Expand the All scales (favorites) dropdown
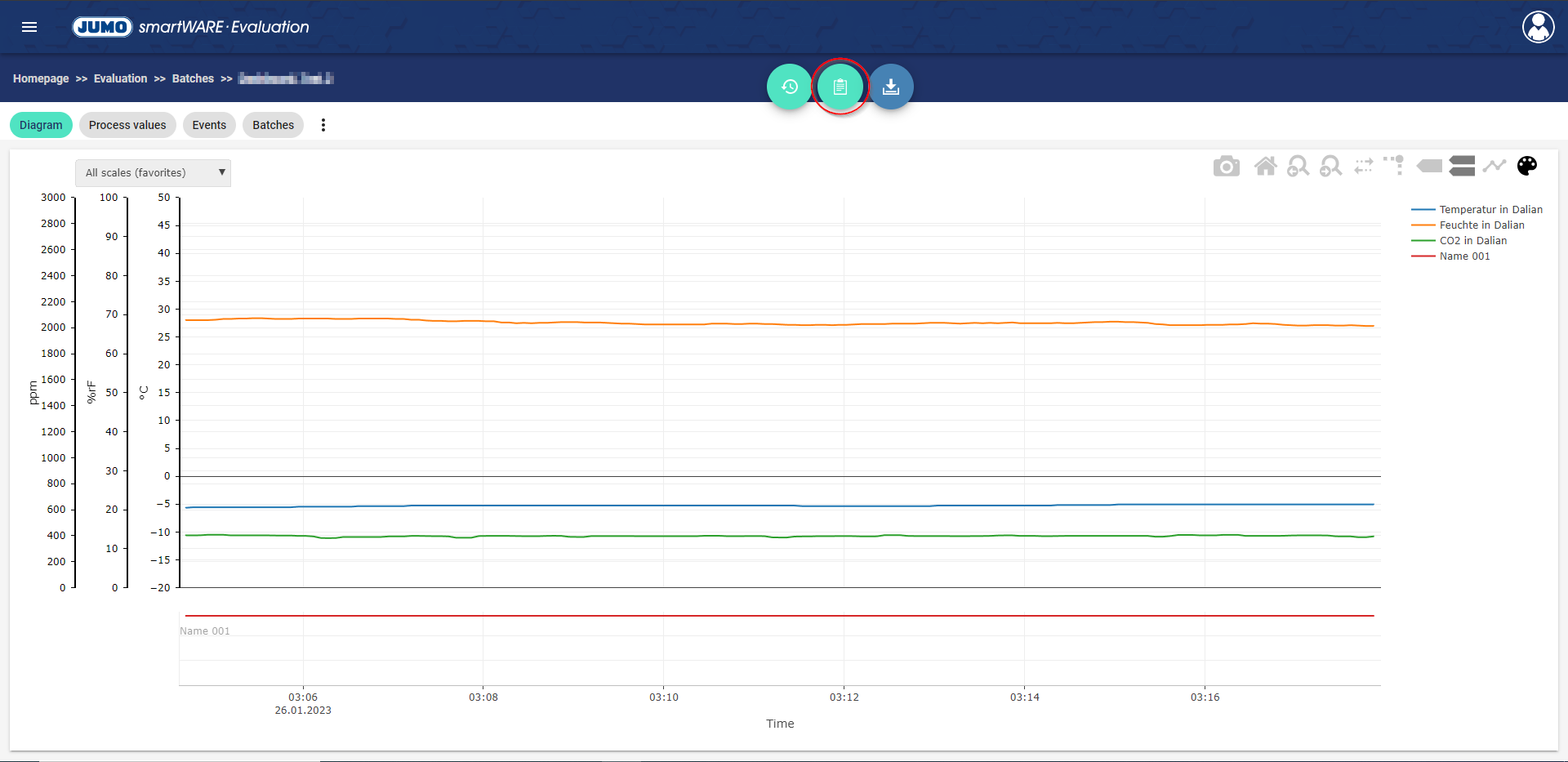 pos(154,173)
